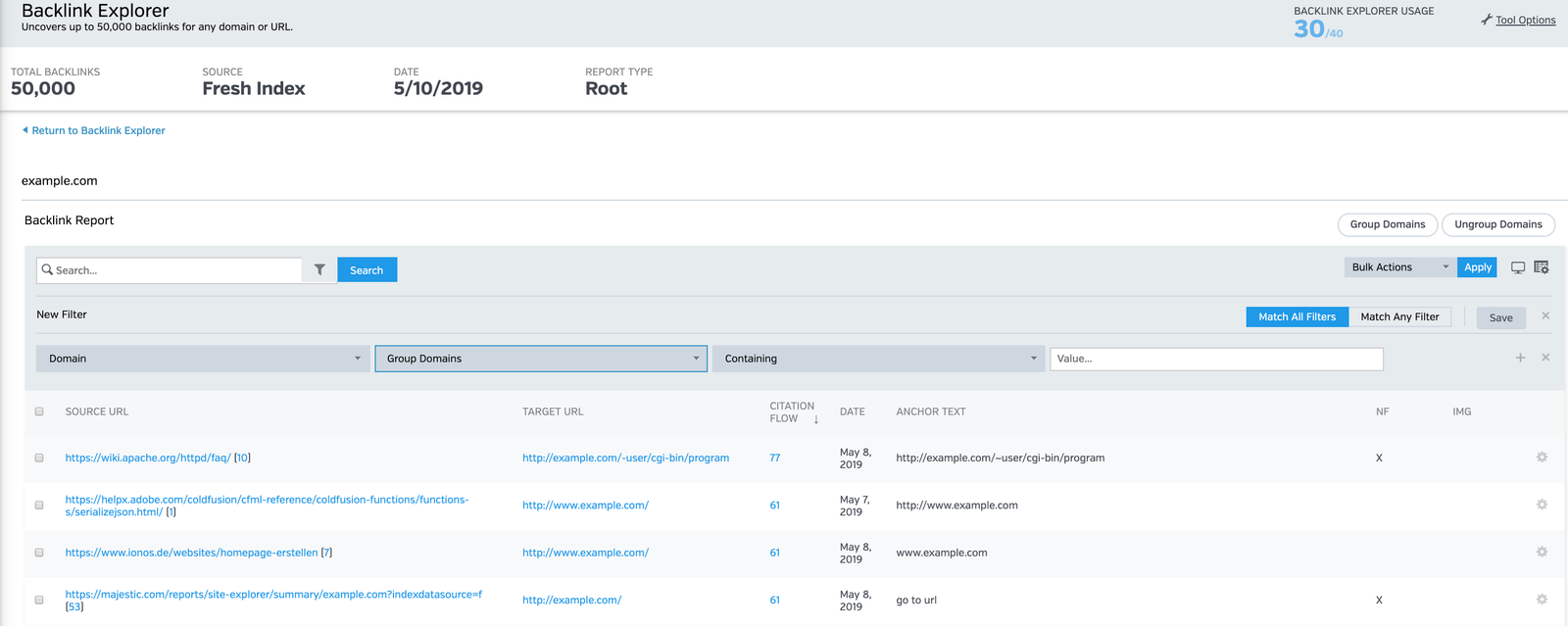Open the Containing condition dropdown
Viewport: 1568px width, 626px height.
click(878, 359)
